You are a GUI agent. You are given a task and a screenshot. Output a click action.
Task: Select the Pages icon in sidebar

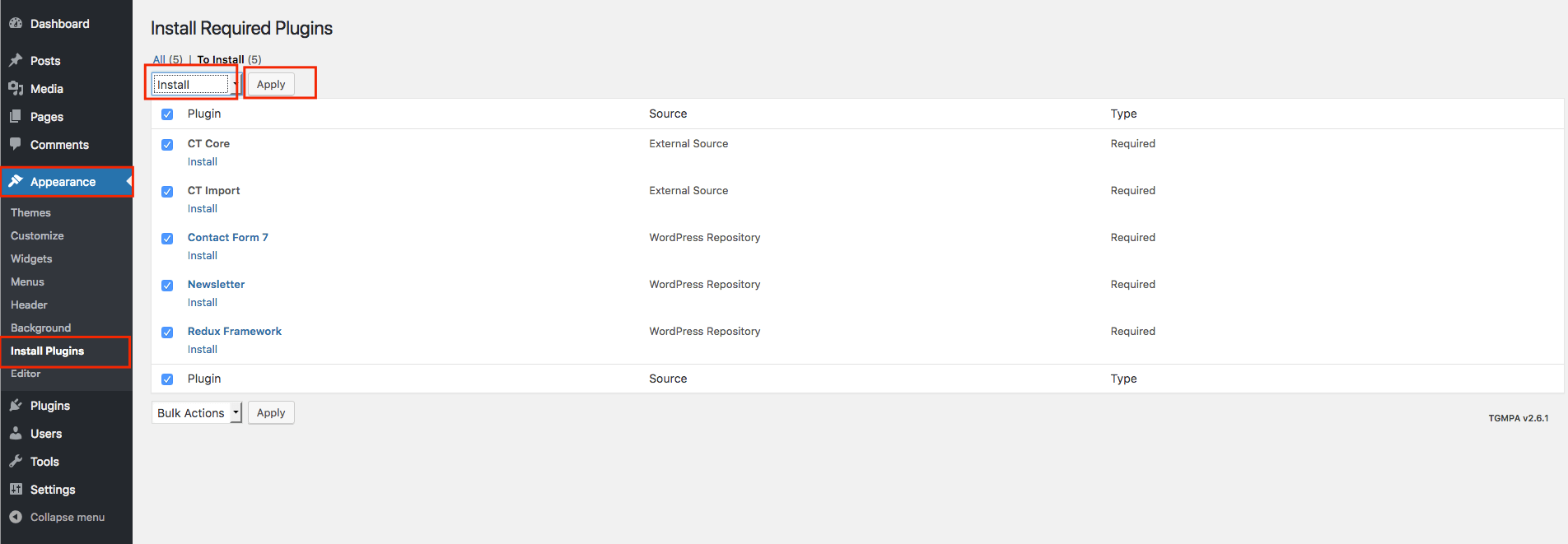coord(16,116)
